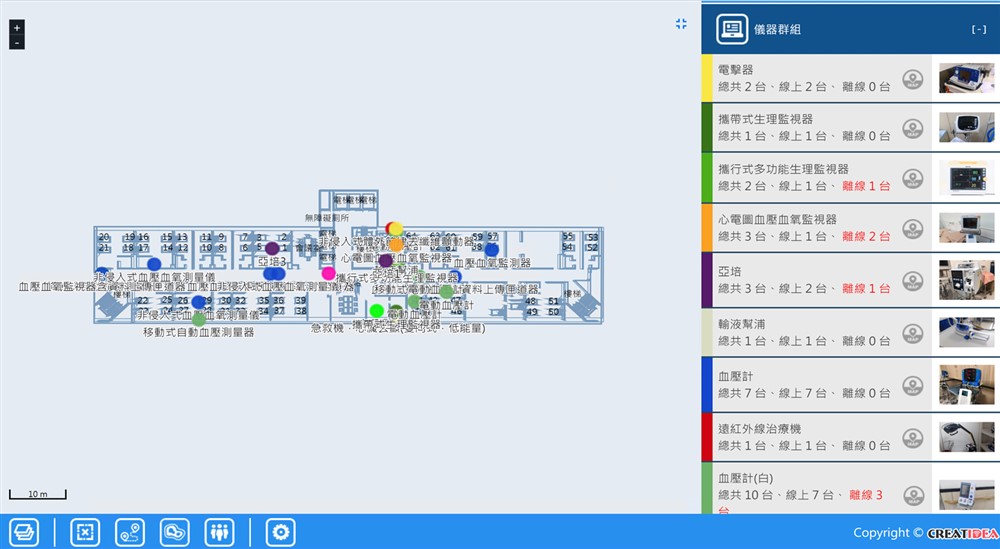Open the people group icon
This screenshot has height=549, width=1000.
pyautogui.click(x=219, y=532)
